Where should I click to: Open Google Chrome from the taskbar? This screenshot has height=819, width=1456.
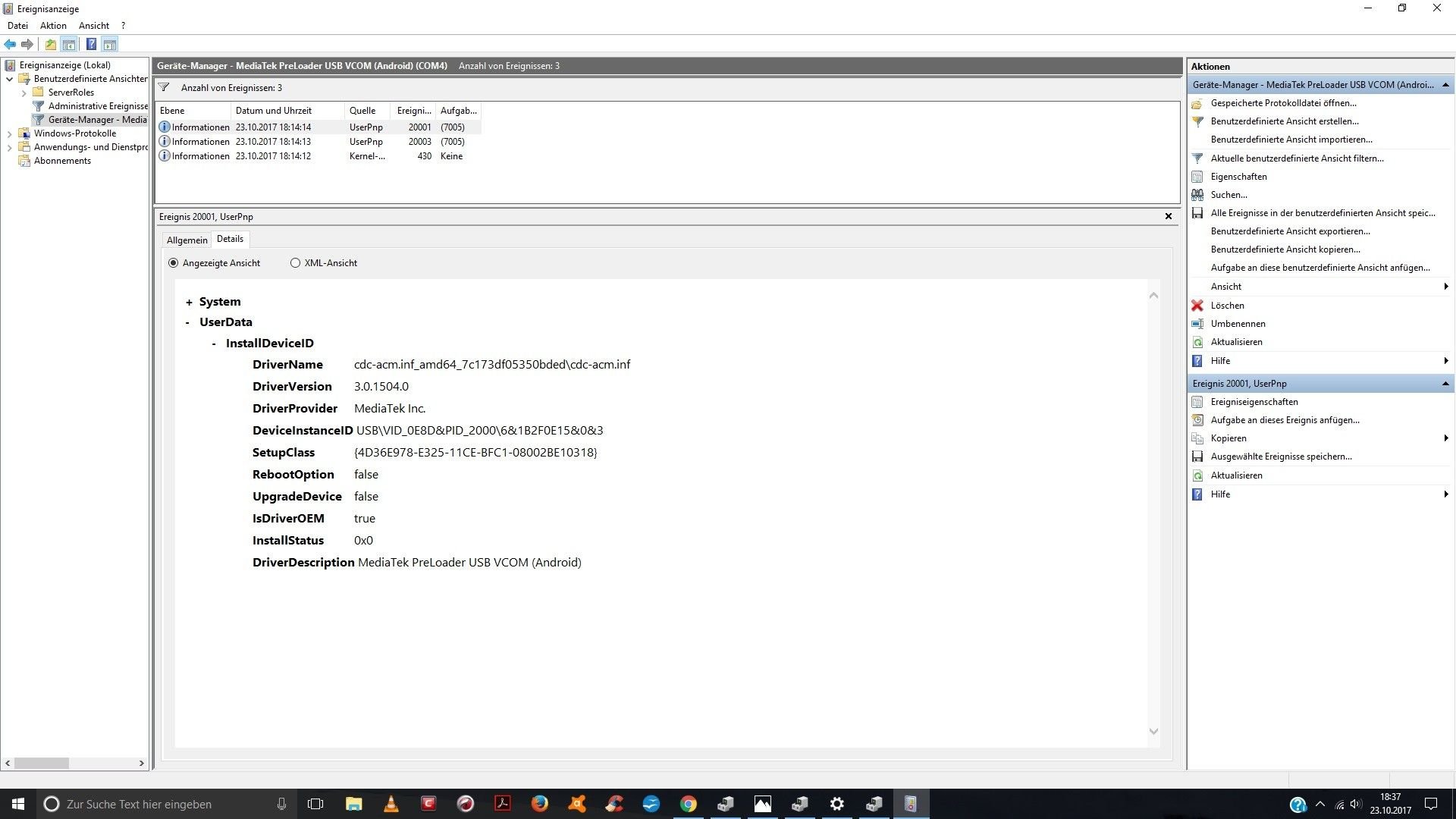688,804
